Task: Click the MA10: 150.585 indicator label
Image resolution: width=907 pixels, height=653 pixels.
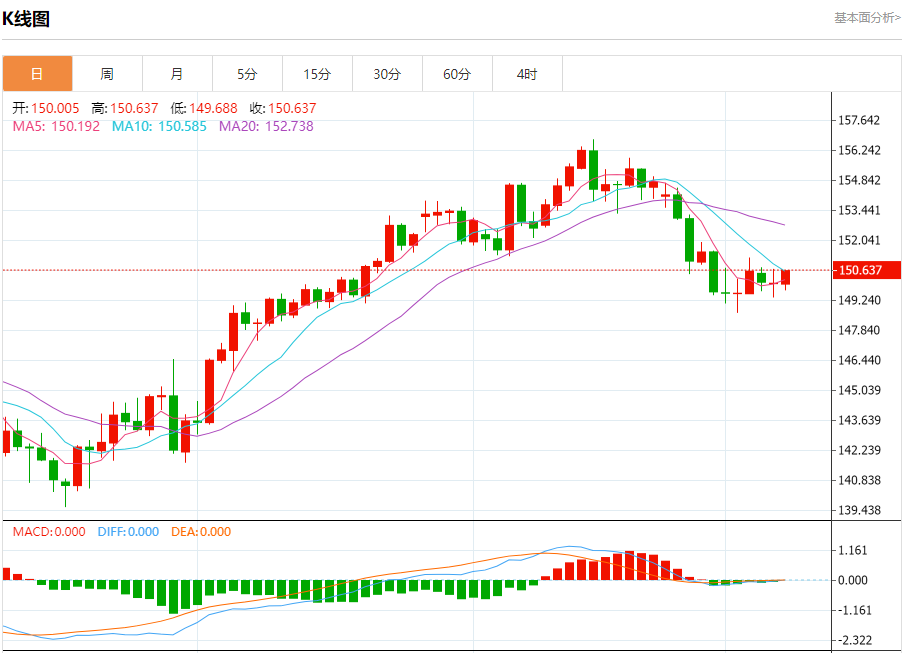Action: click(159, 126)
